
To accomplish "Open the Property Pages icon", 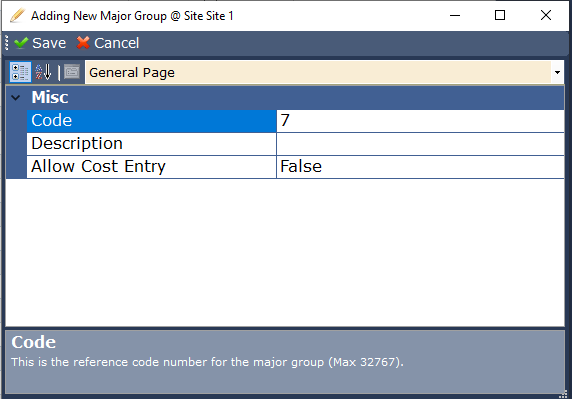I will coord(72,71).
